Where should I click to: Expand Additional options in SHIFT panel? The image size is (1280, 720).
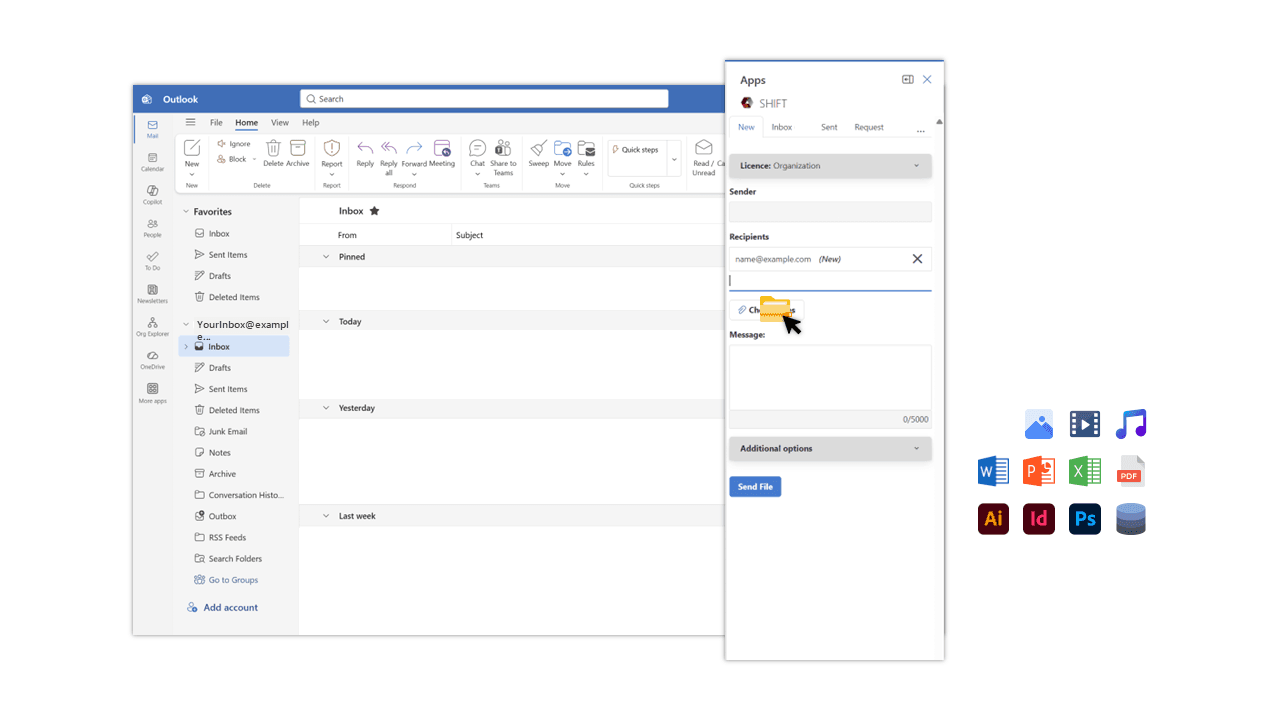830,449
